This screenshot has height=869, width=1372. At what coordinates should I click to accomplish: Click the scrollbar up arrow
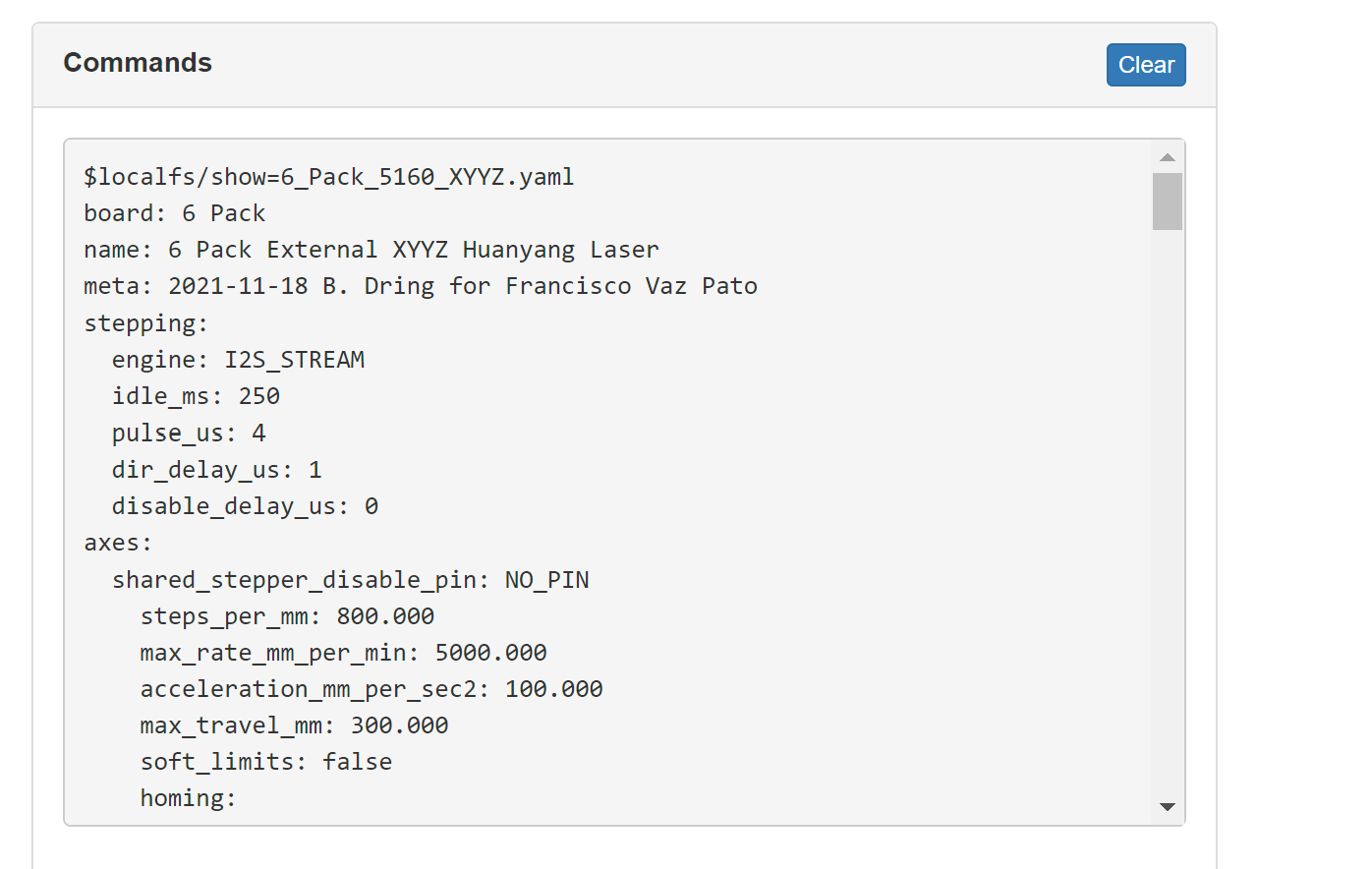pos(1168,155)
